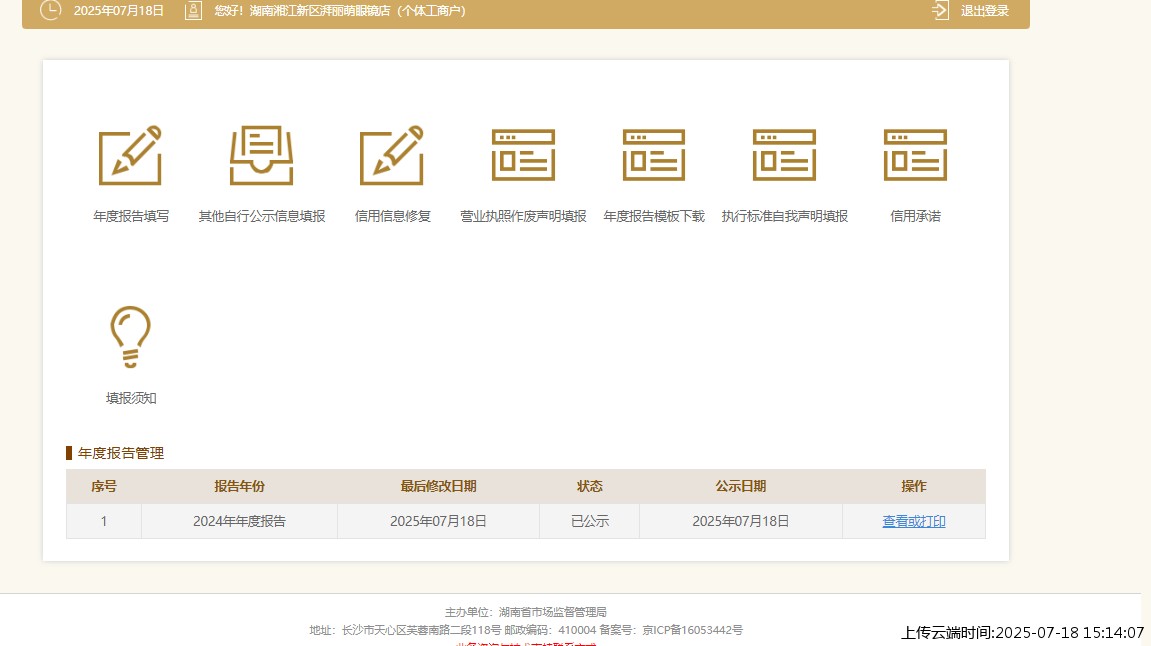Click the 填报须知 label

(131, 399)
